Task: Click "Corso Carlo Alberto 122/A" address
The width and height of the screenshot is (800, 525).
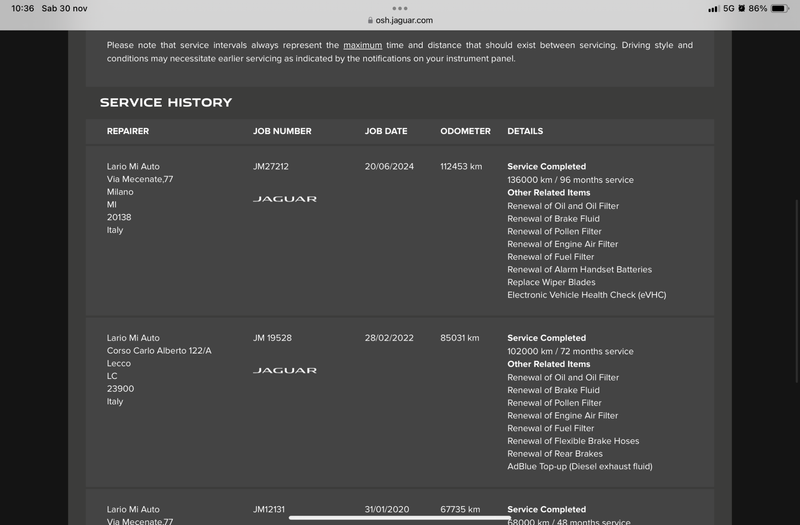Action: [159, 351]
